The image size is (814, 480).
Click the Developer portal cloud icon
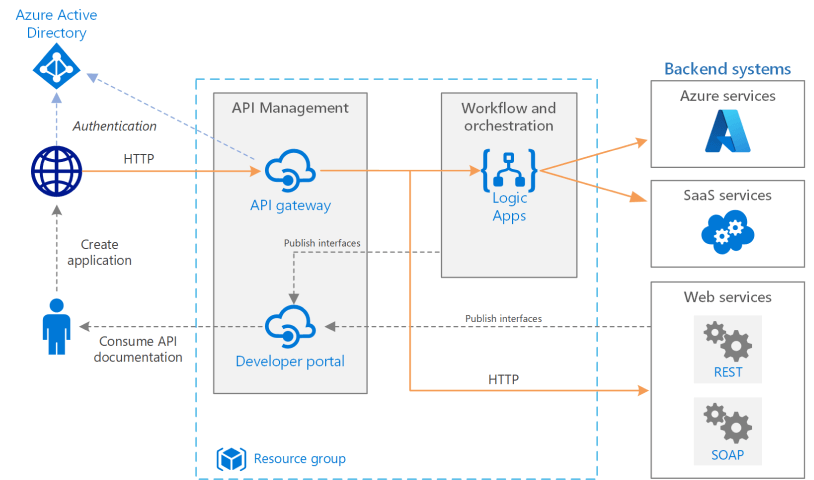(290, 326)
